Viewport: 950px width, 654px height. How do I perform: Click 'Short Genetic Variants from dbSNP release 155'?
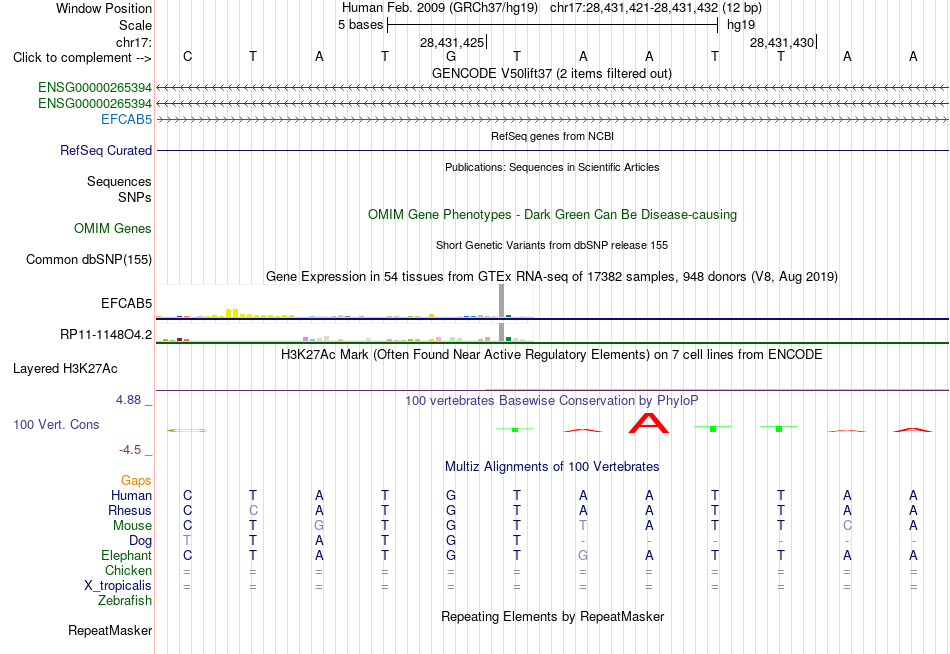552,245
